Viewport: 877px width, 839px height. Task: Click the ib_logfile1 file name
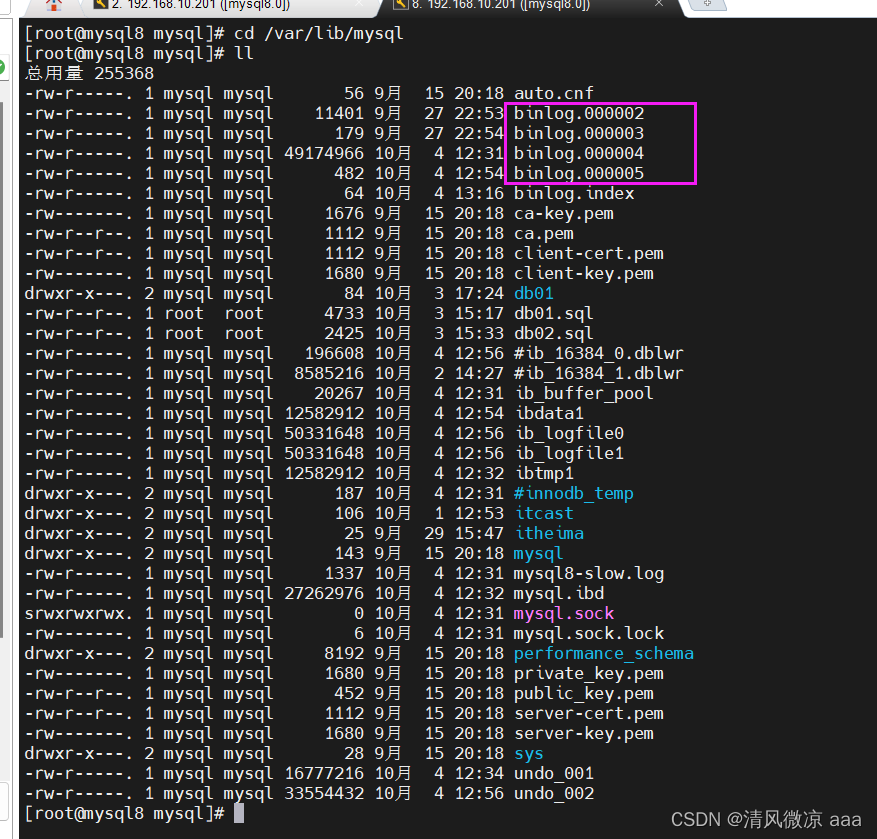coord(569,454)
